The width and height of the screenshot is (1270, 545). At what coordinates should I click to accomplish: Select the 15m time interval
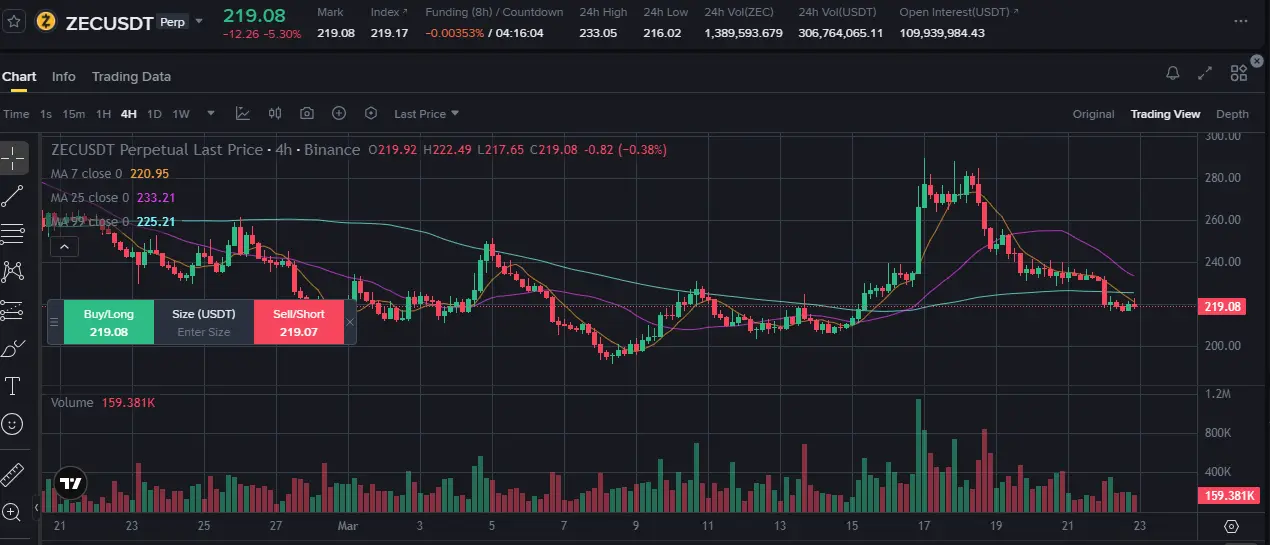74,114
